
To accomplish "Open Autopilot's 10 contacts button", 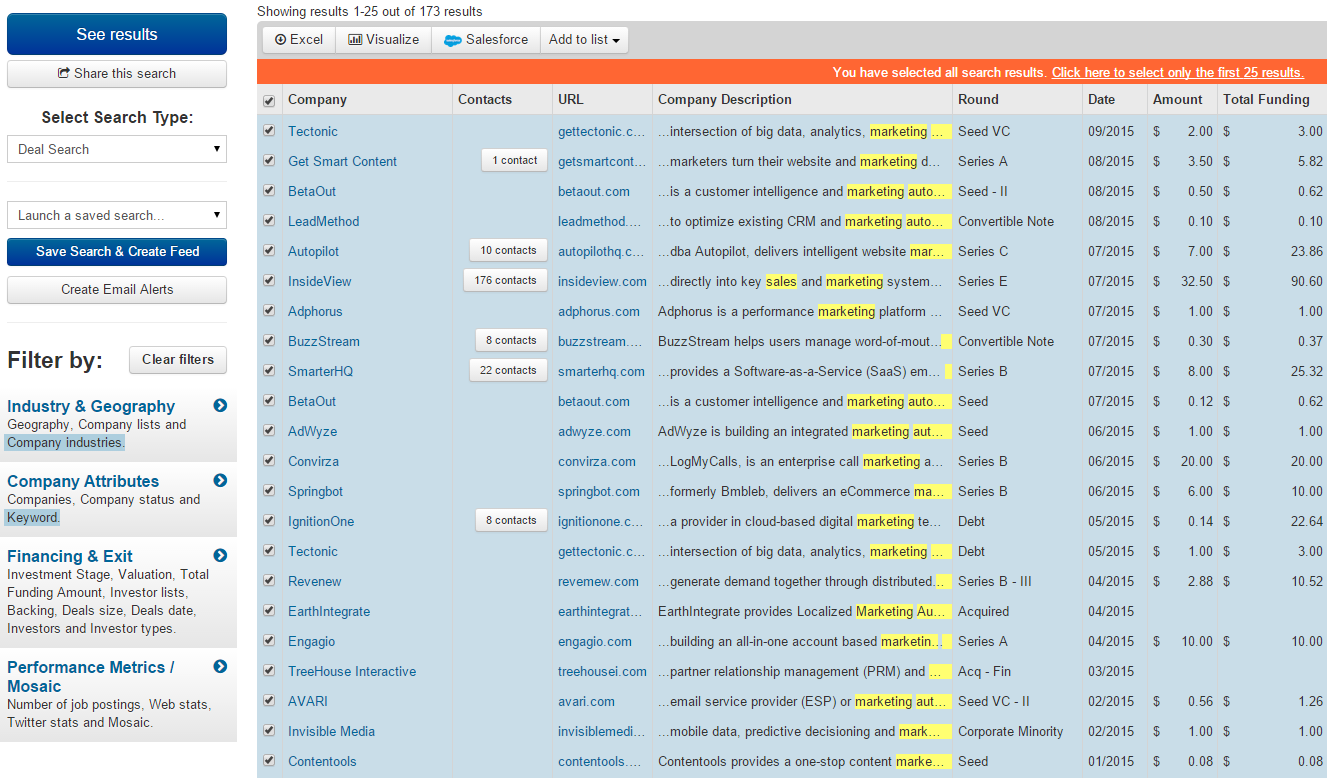I will 508,251.
